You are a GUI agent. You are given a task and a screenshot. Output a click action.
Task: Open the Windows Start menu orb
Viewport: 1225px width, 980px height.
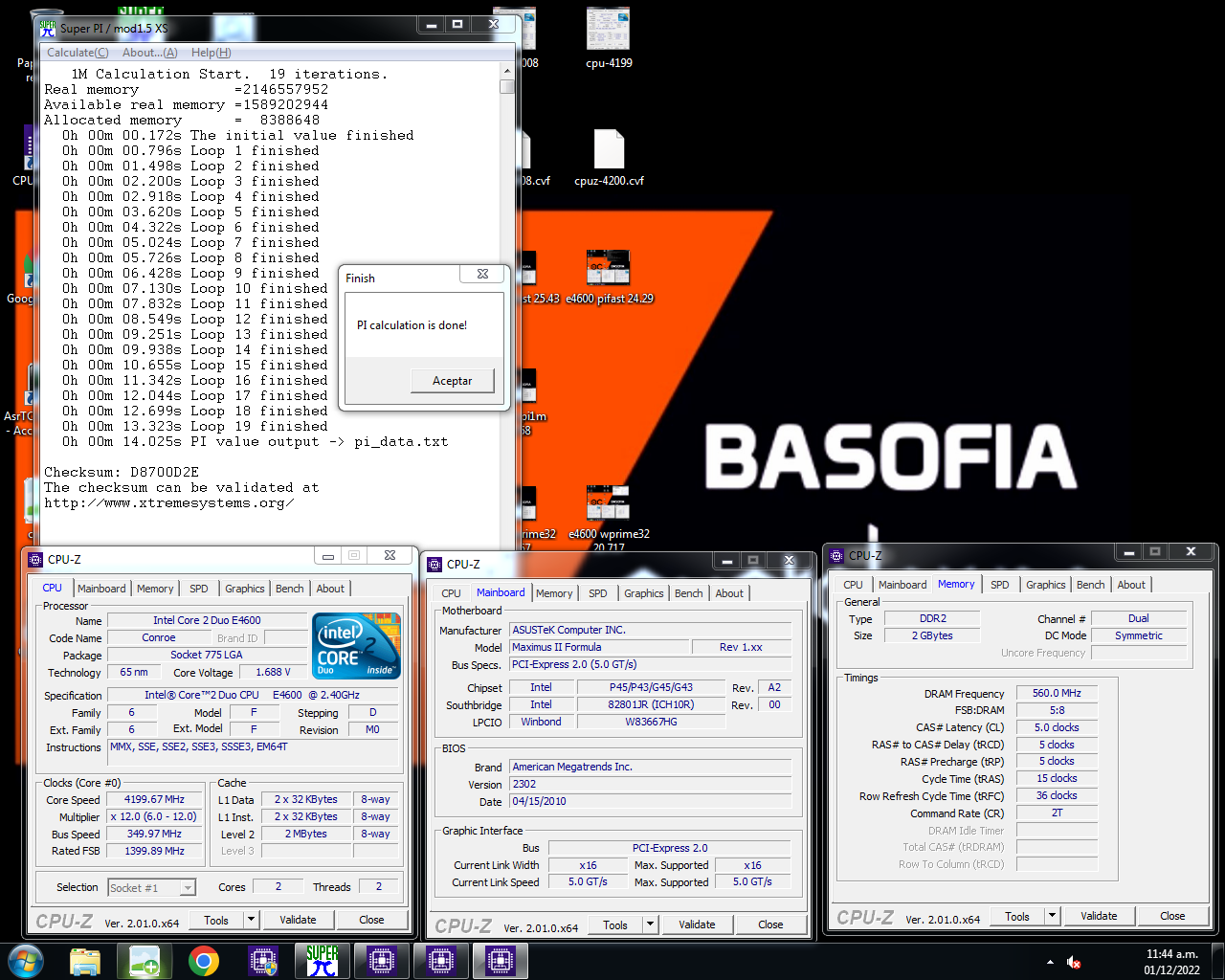pos(26,961)
